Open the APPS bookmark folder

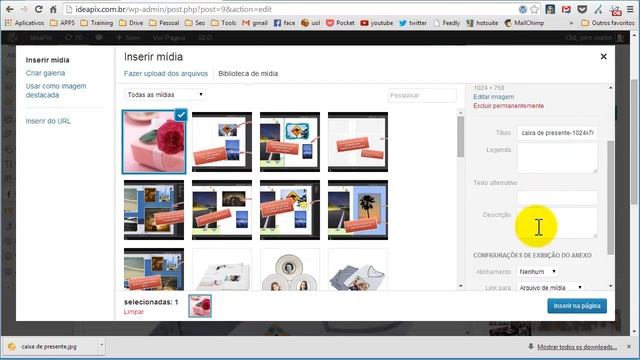click(62, 23)
